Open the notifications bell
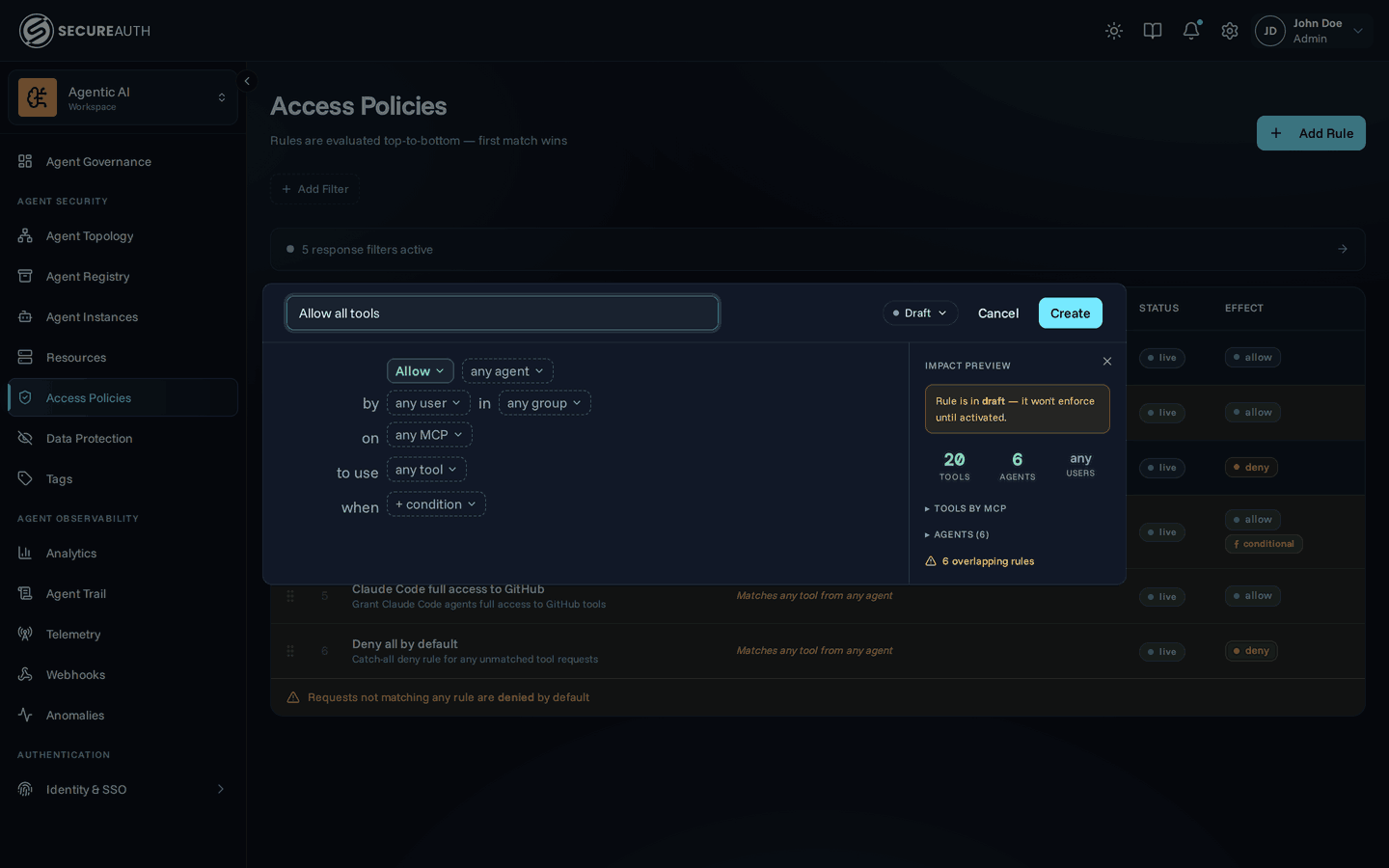This screenshot has height=868, width=1389. pos(1191,31)
